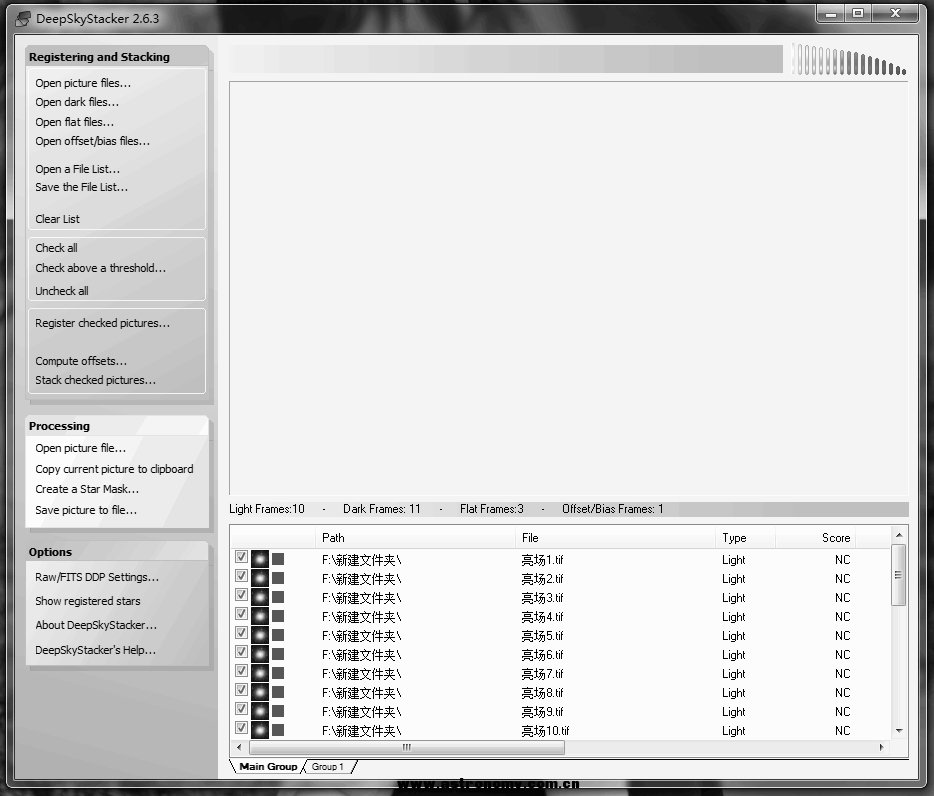Viewport: 934px width, 796px height.
Task: Click the star thumbnail icon for 亮场4.tif
Action: (x=260, y=617)
